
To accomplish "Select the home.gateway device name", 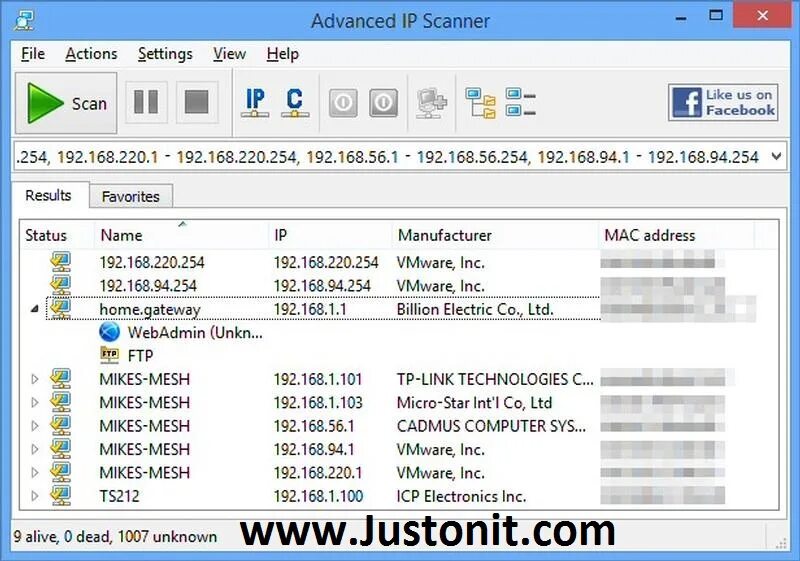I will click(x=150, y=309).
